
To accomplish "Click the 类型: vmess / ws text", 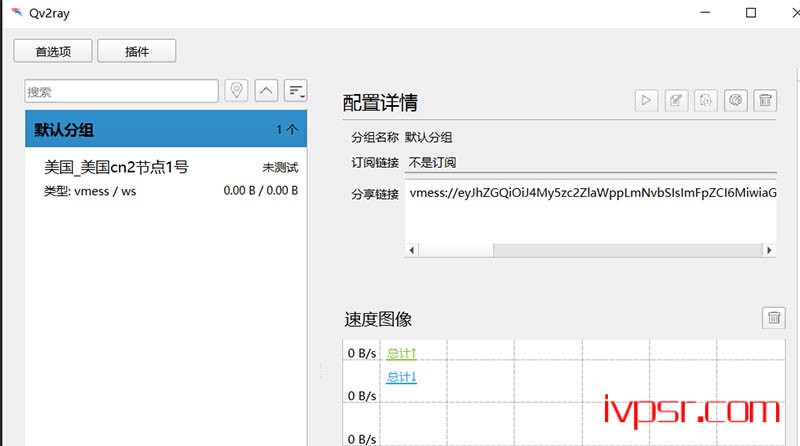I will click(x=90, y=191).
